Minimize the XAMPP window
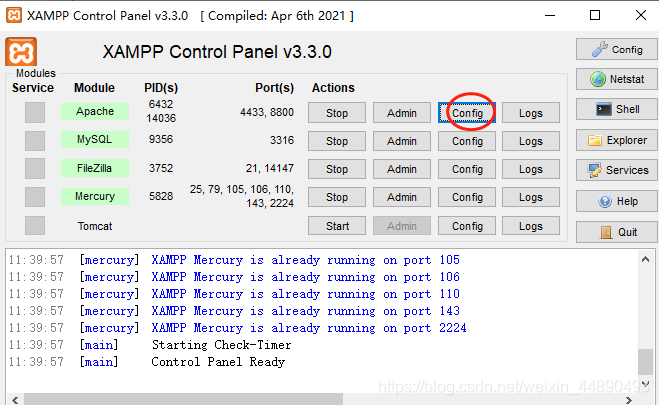 (x=550, y=16)
